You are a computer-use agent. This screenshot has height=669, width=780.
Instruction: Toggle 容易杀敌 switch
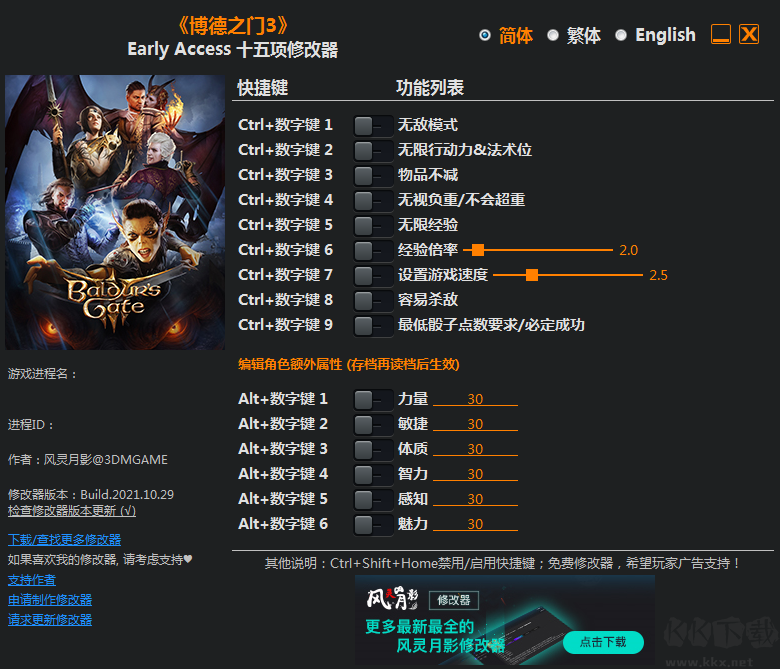tap(373, 300)
